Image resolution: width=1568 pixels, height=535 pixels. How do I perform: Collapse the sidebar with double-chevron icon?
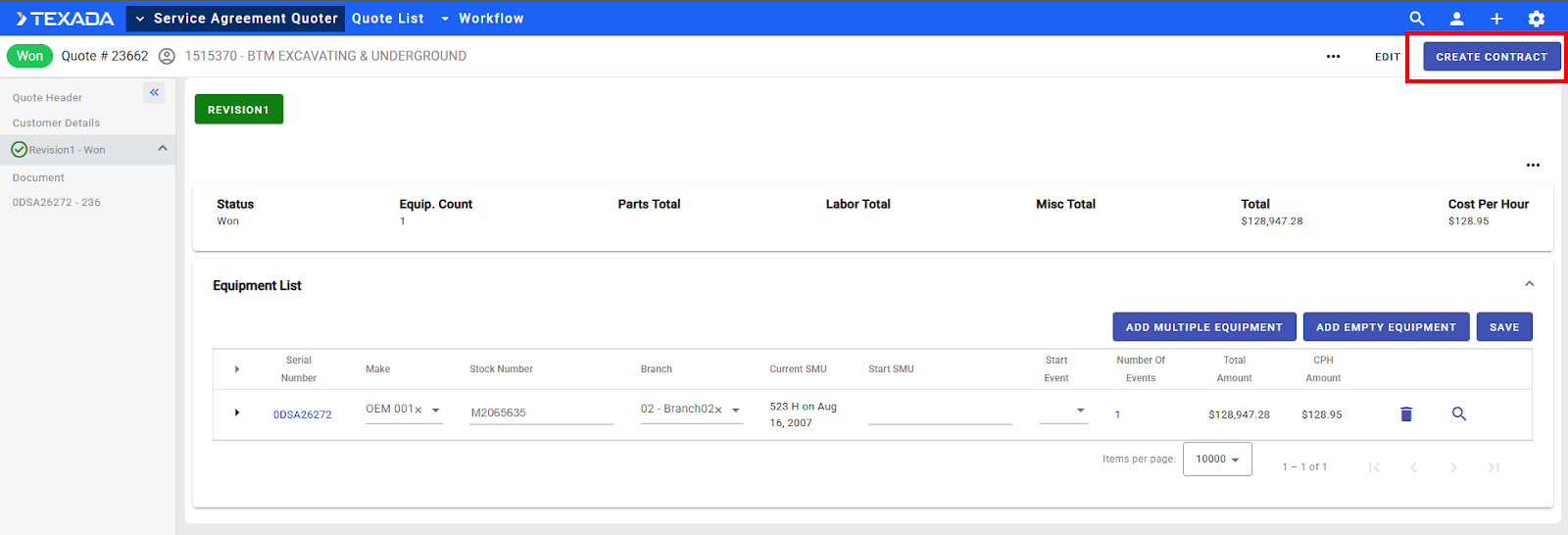tap(154, 92)
